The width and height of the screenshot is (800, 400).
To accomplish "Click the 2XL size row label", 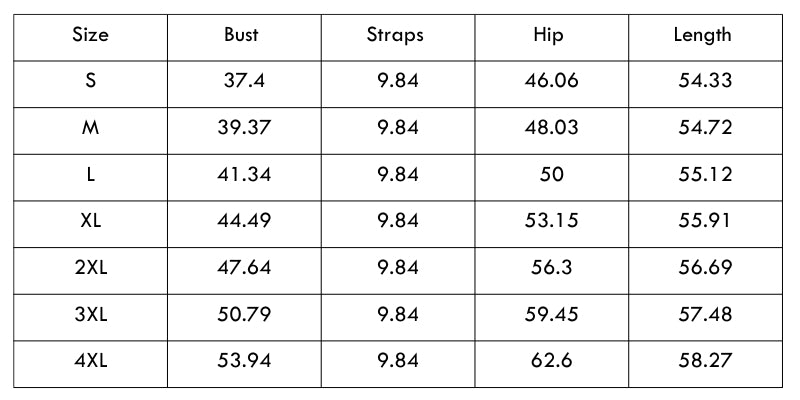I will click(90, 268).
